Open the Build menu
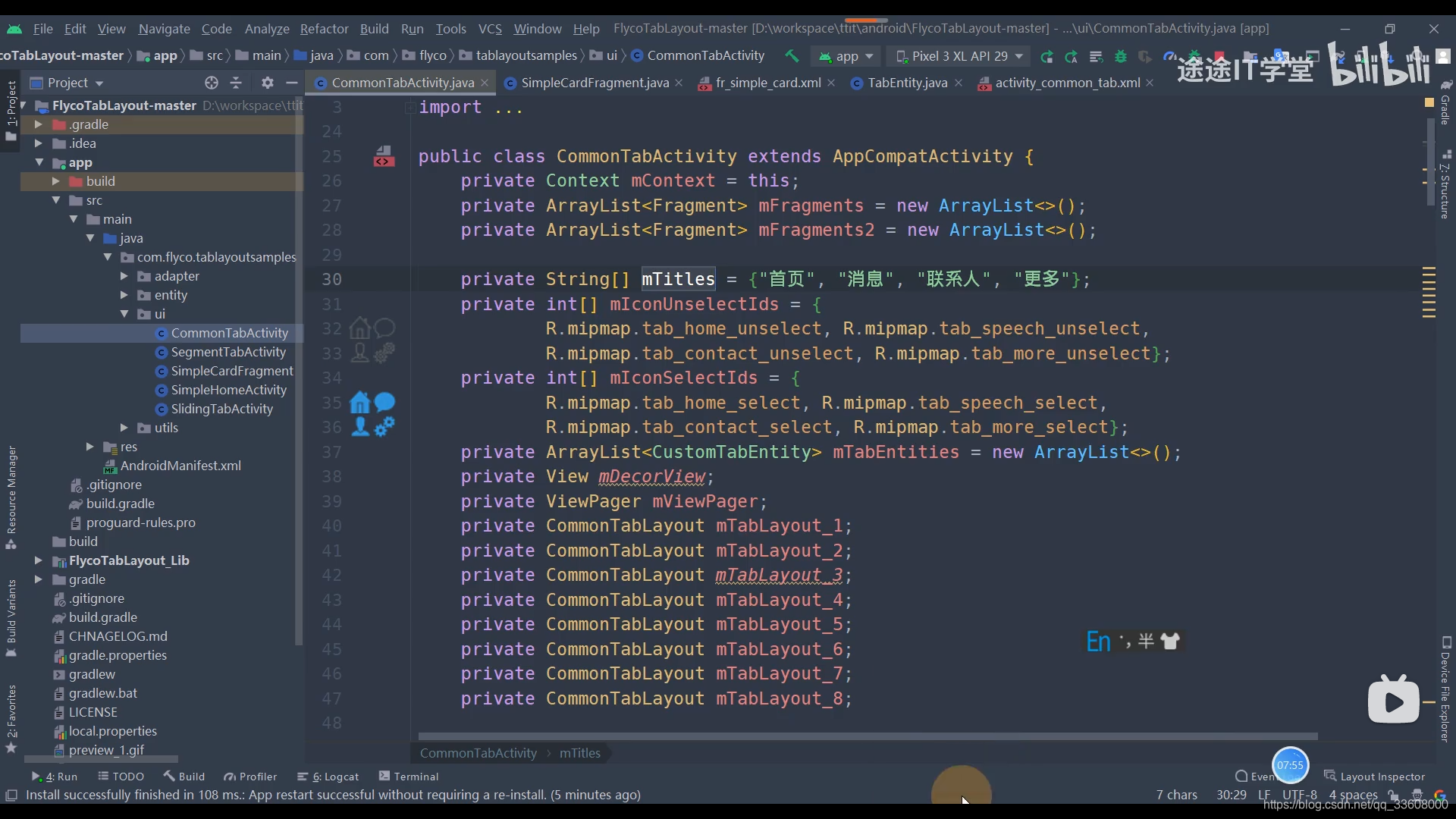 [x=374, y=29]
